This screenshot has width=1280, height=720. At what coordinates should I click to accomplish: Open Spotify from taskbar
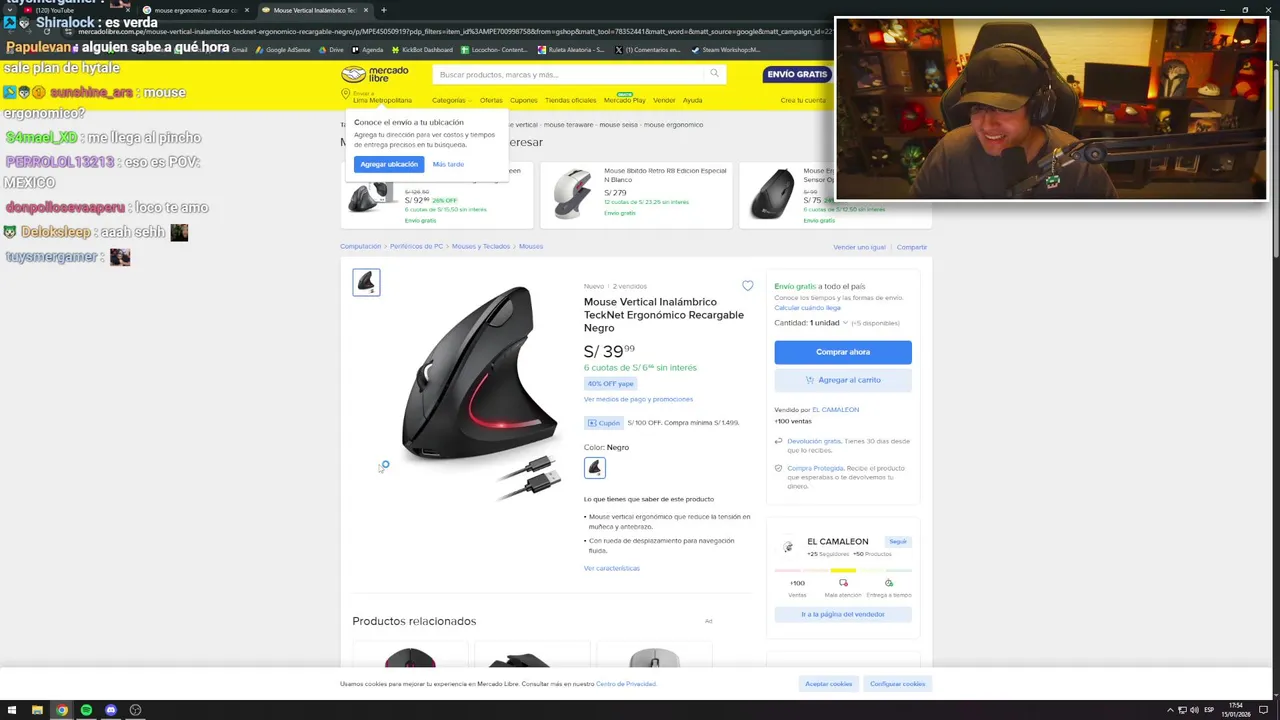pyautogui.click(x=86, y=710)
